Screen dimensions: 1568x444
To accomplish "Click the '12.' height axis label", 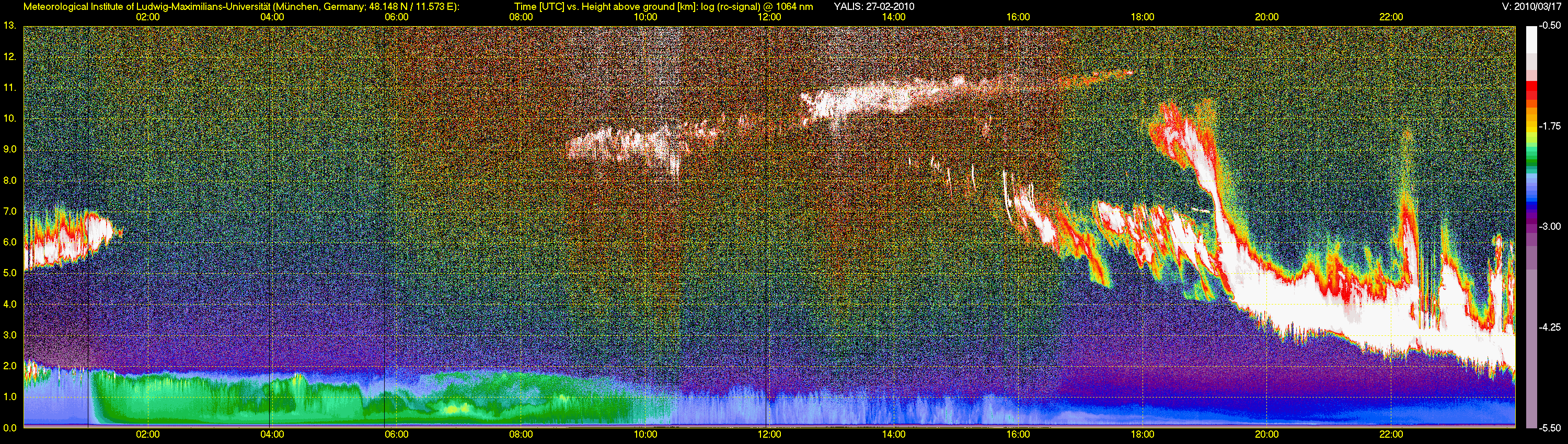I will coord(9,56).
